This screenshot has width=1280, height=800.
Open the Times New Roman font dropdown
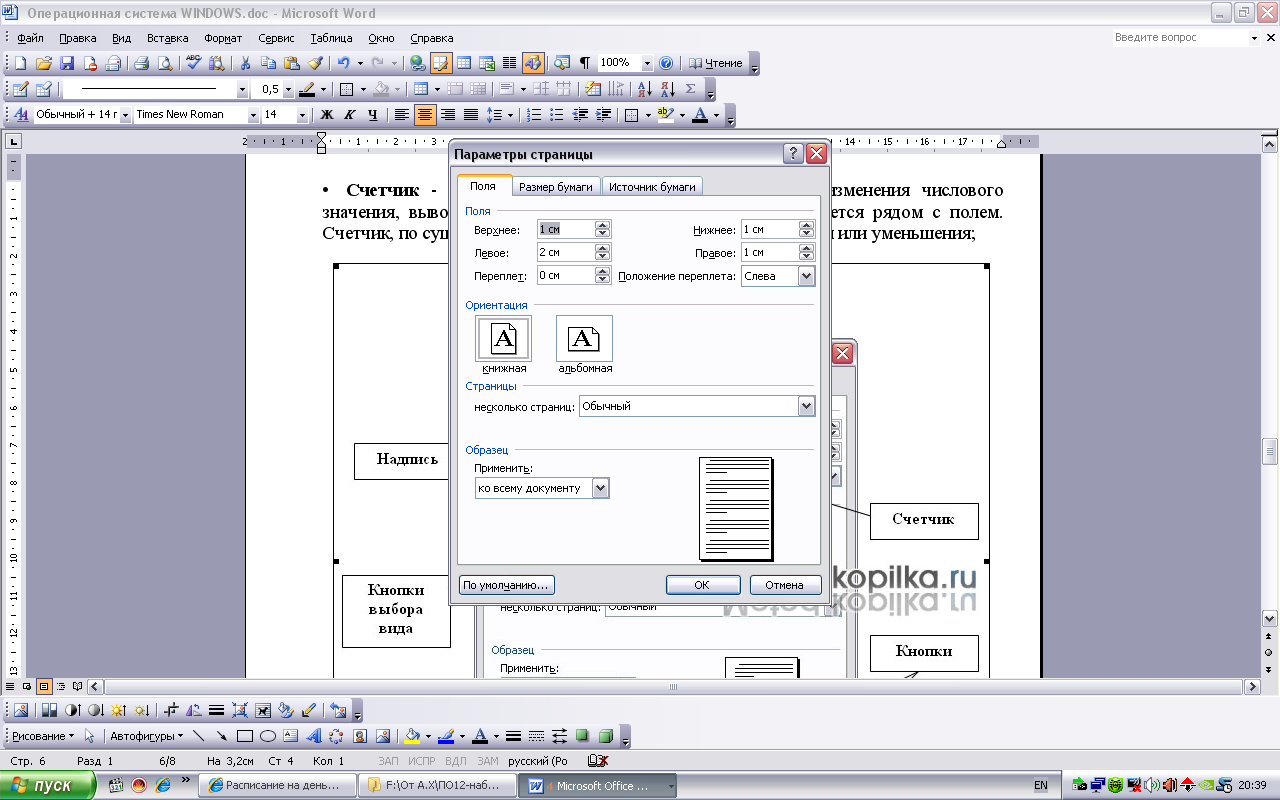pos(252,115)
